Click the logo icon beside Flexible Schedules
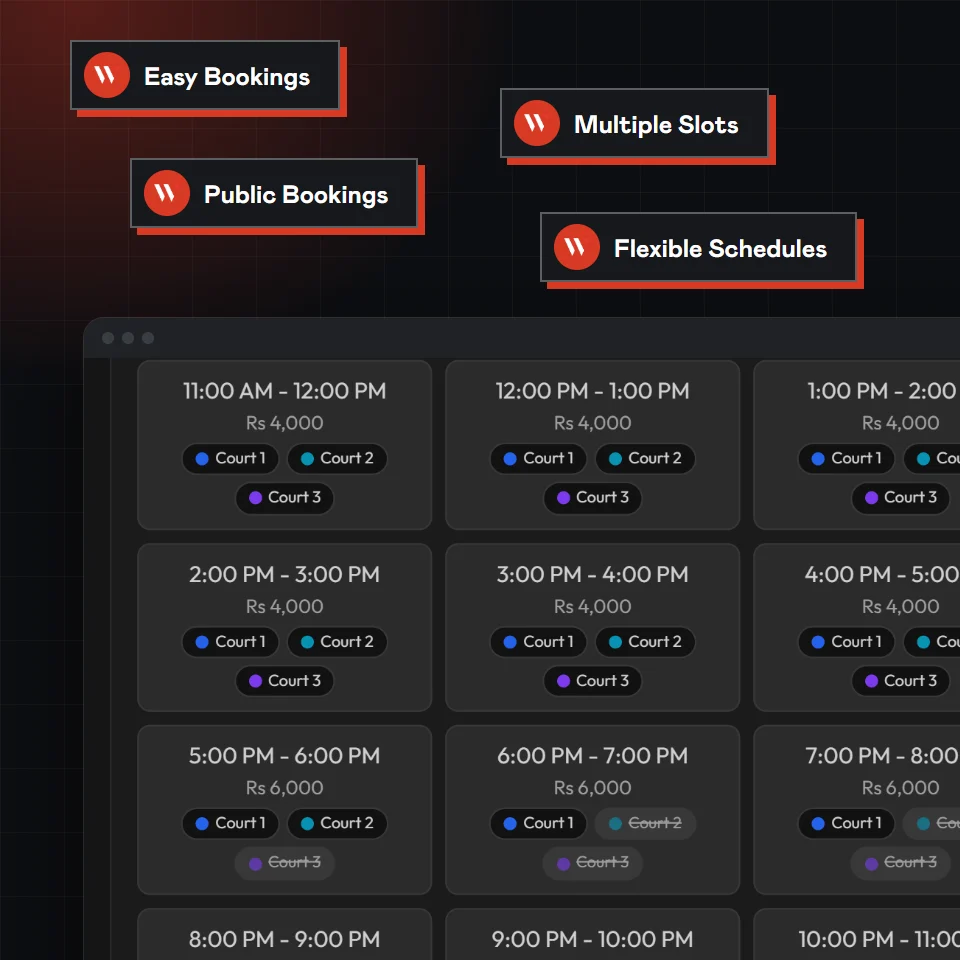This screenshot has height=960, width=960. 577,247
